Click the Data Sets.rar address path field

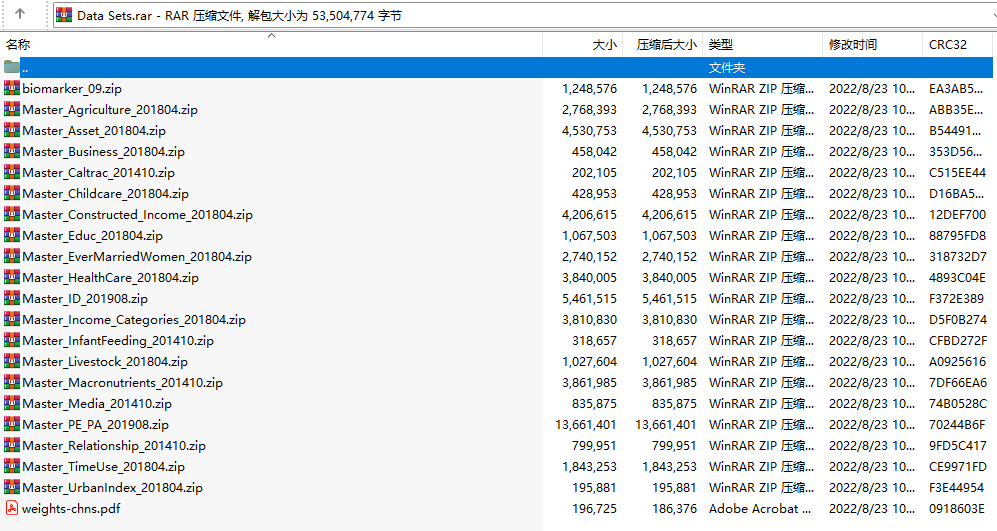(x=525, y=15)
